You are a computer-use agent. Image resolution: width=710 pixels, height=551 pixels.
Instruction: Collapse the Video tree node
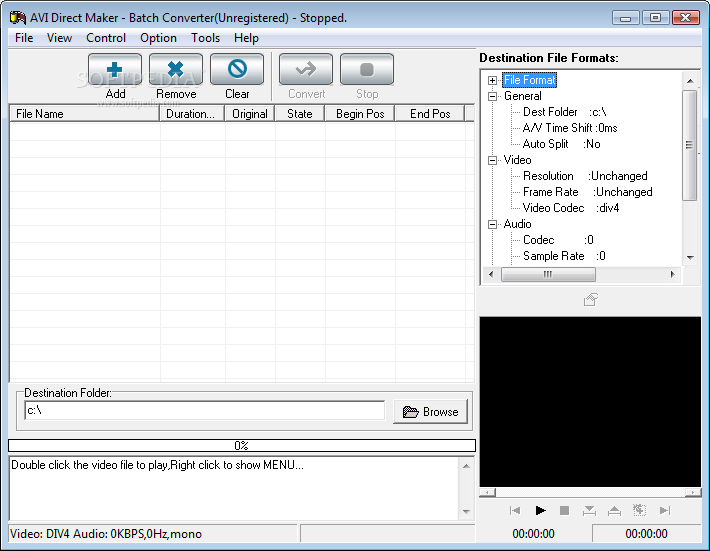click(x=492, y=160)
